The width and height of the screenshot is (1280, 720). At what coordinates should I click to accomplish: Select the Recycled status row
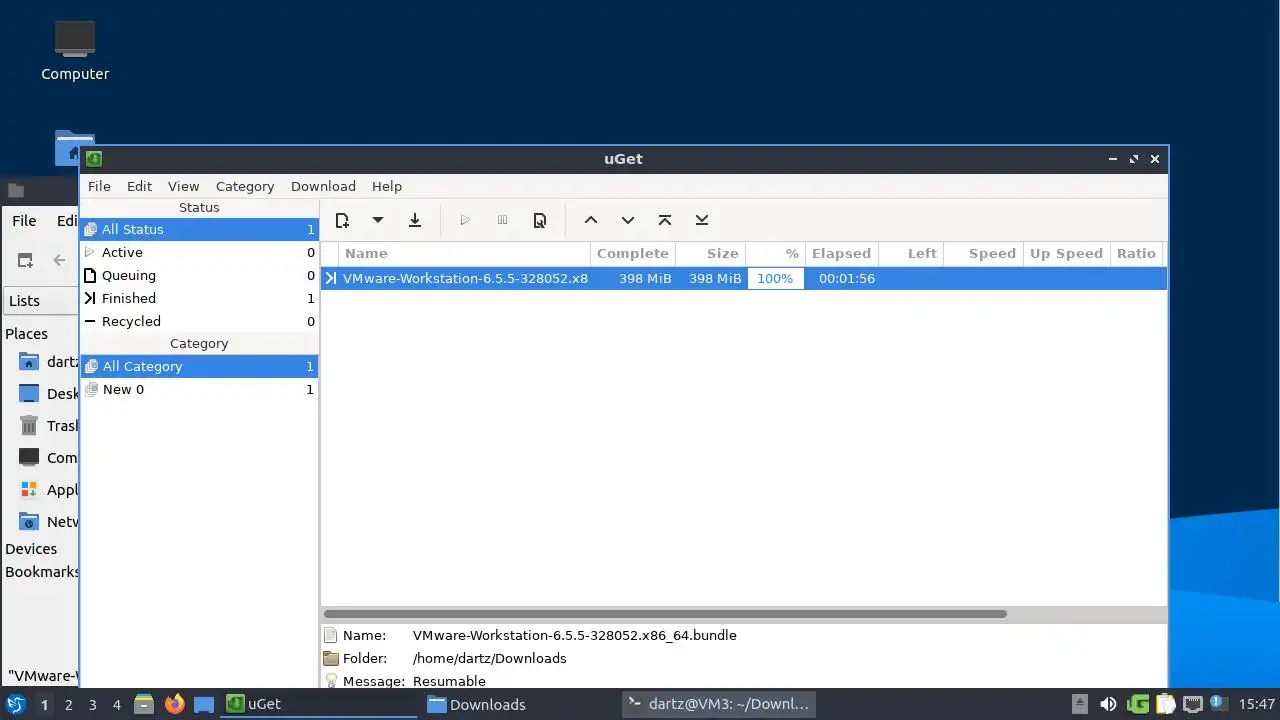tap(199, 321)
